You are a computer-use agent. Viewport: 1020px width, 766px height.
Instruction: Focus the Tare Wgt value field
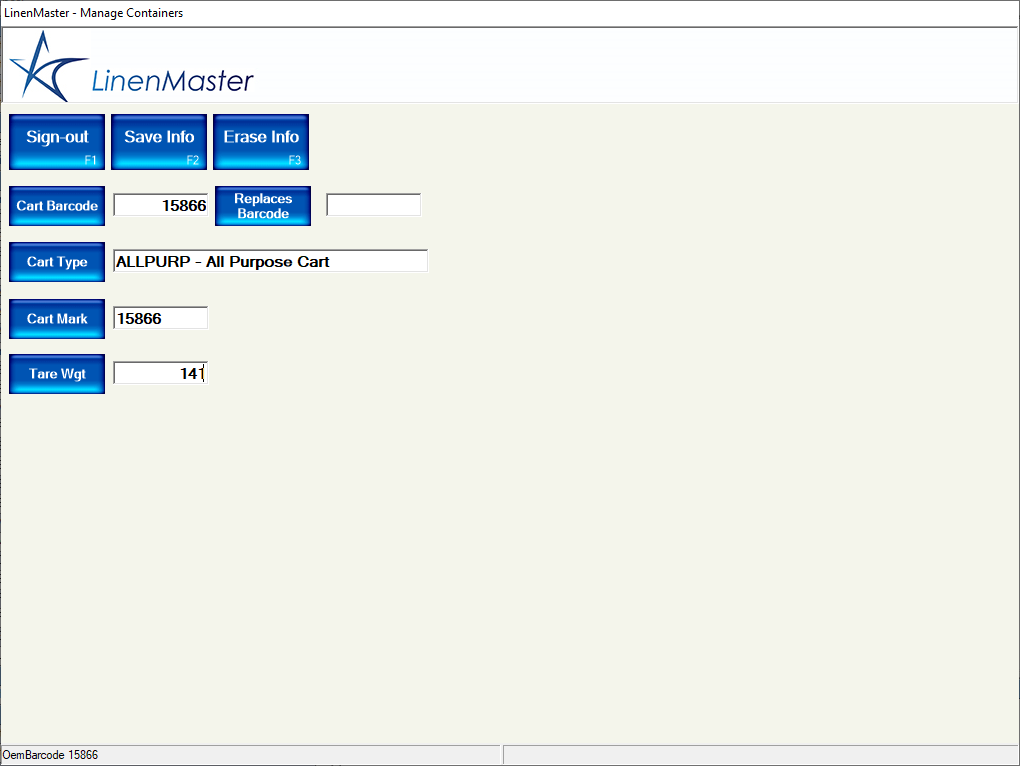point(161,373)
